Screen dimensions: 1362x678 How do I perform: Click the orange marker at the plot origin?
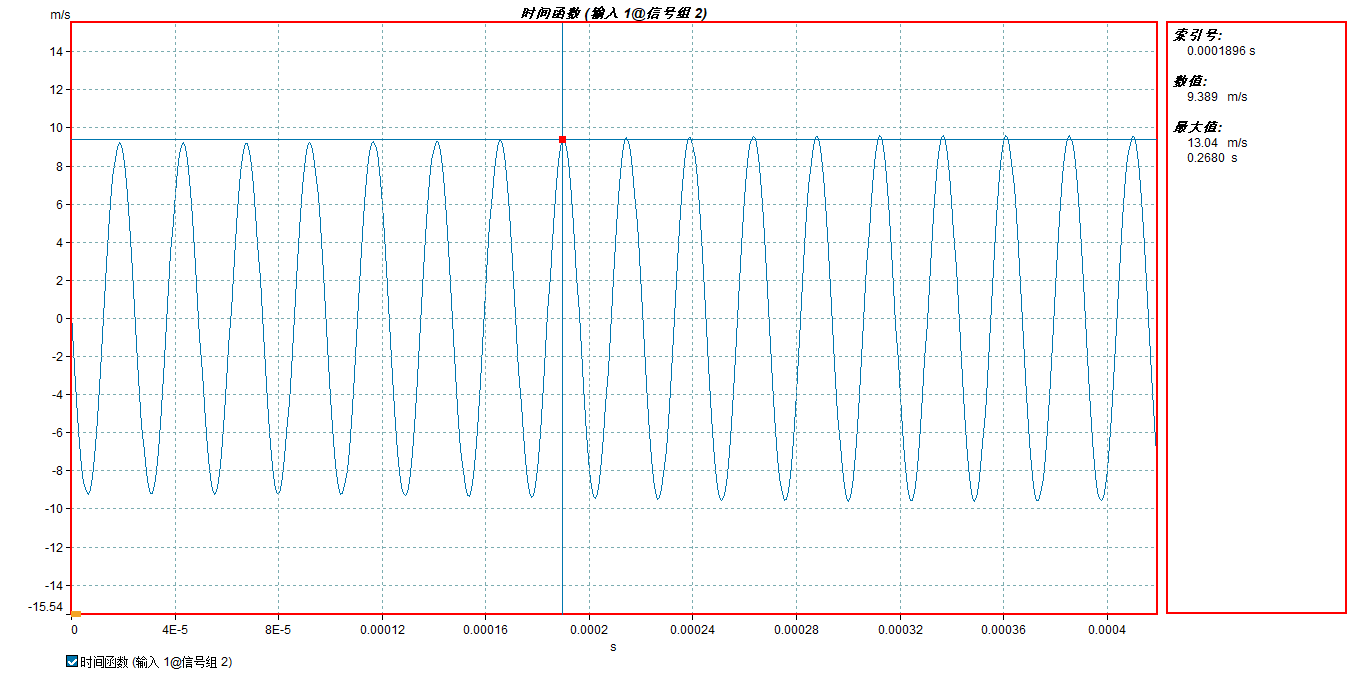tap(76, 613)
